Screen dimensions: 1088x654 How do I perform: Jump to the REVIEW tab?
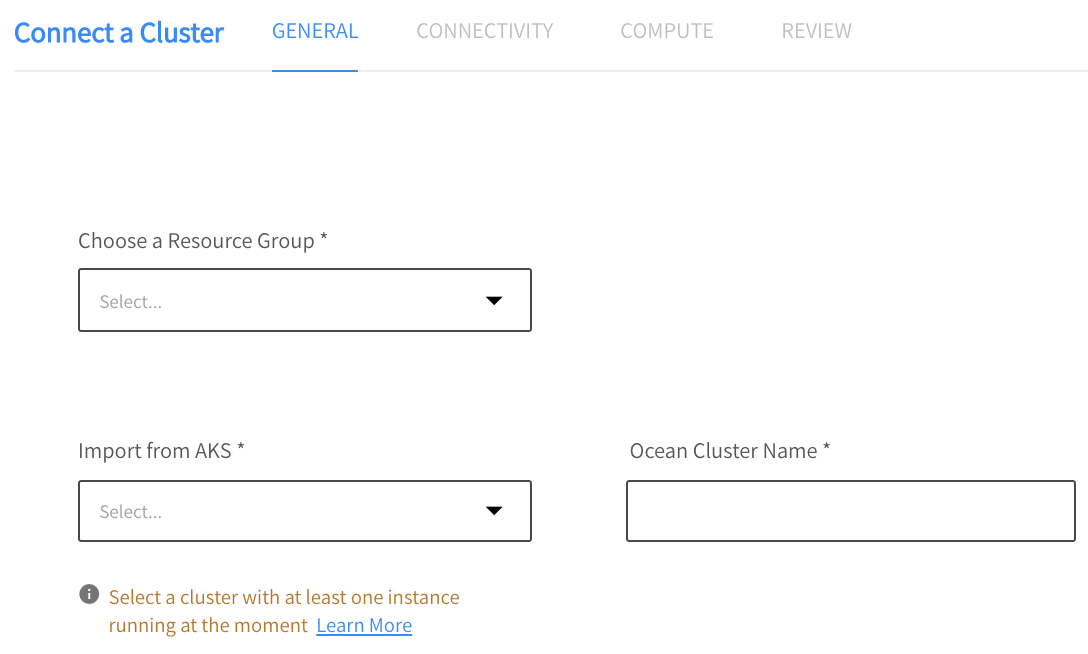point(816,31)
